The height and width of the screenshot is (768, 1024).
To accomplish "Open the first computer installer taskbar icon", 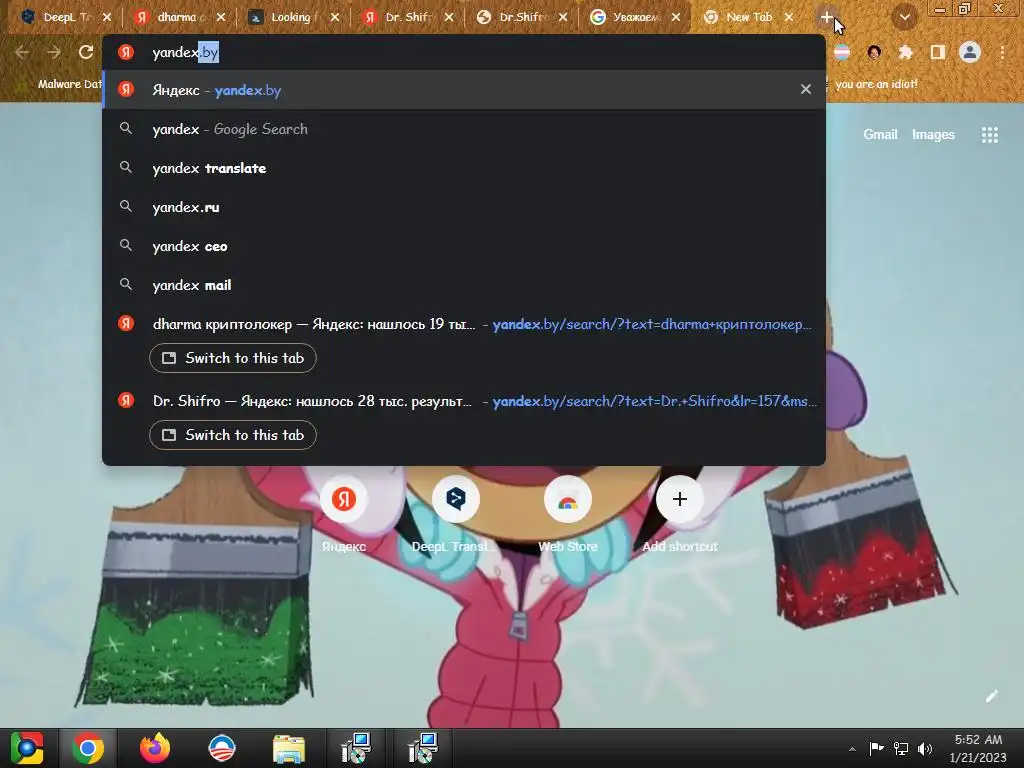I will (x=356, y=748).
